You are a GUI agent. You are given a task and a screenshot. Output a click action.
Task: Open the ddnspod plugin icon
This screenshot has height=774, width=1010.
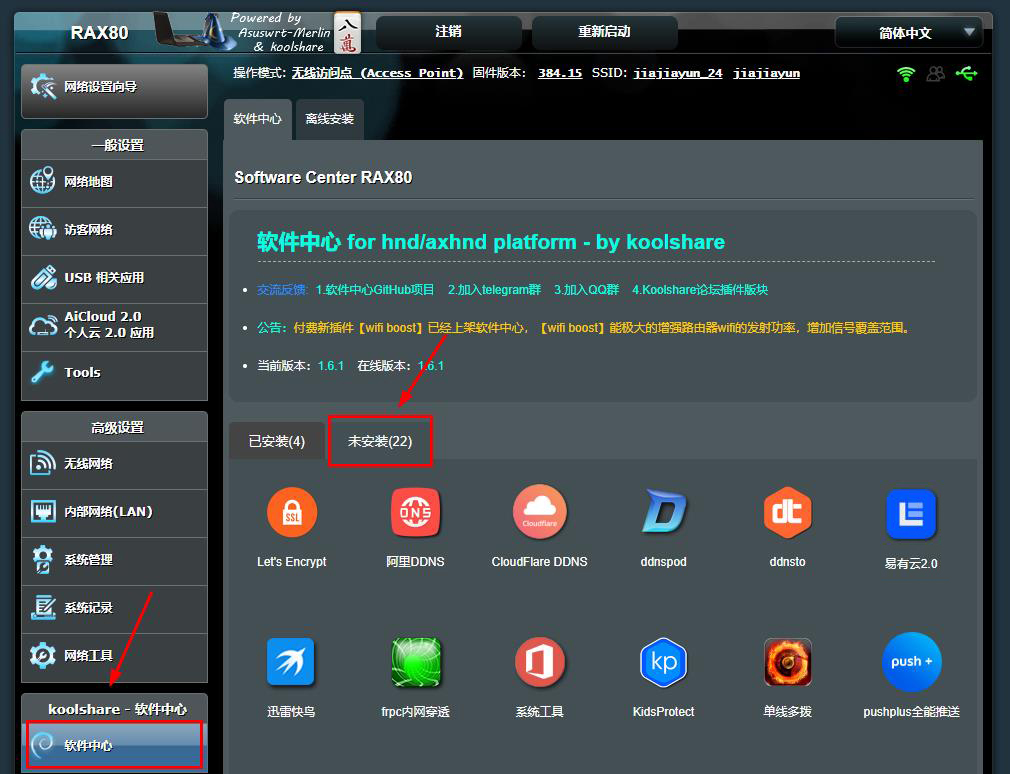pyautogui.click(x=664, y=513)
